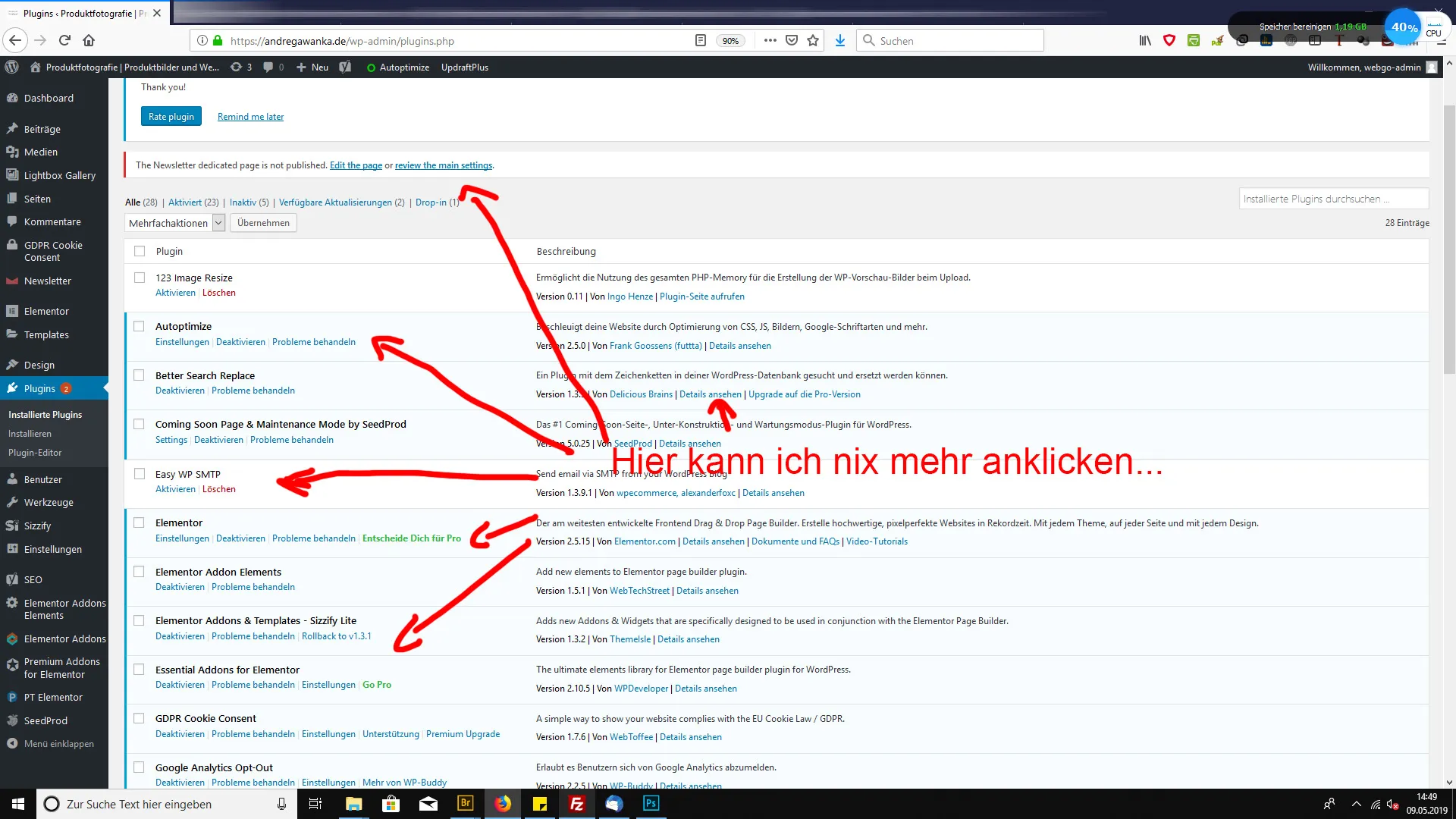The width and height of the screenshot is (1456, 819).
Task: Expand the Neu menu in admin bar
Action: 312,67
